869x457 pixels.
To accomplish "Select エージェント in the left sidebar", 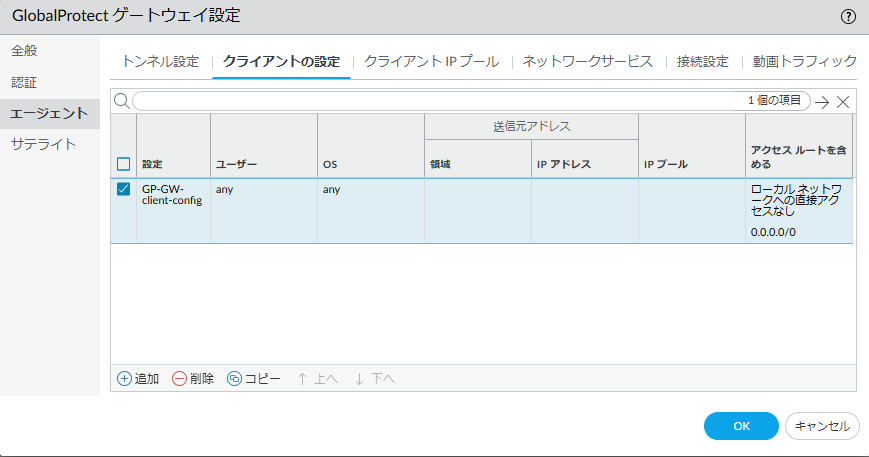I will pos(50,114).
